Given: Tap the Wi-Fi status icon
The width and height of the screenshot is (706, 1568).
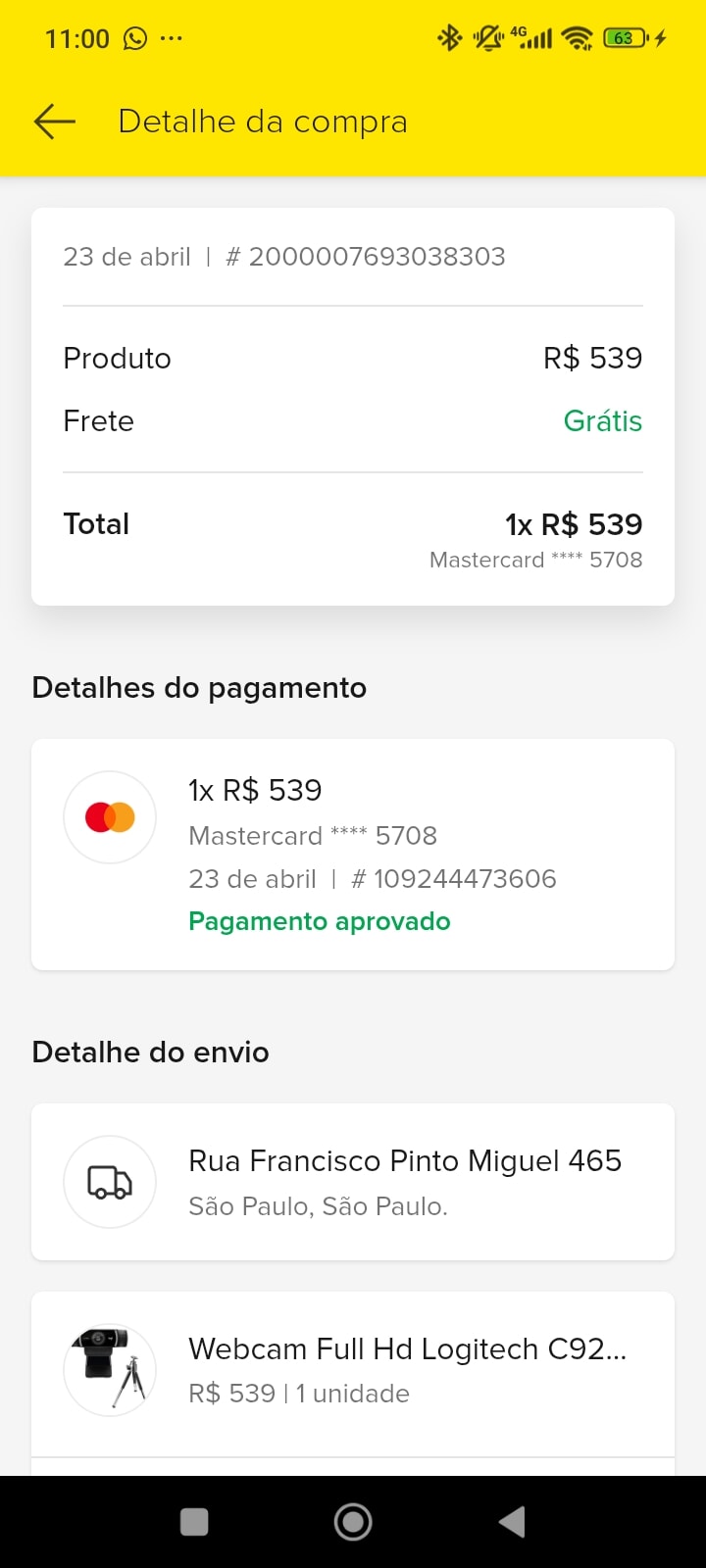Looking at the screenshot, I should click(x=578, y=38).
